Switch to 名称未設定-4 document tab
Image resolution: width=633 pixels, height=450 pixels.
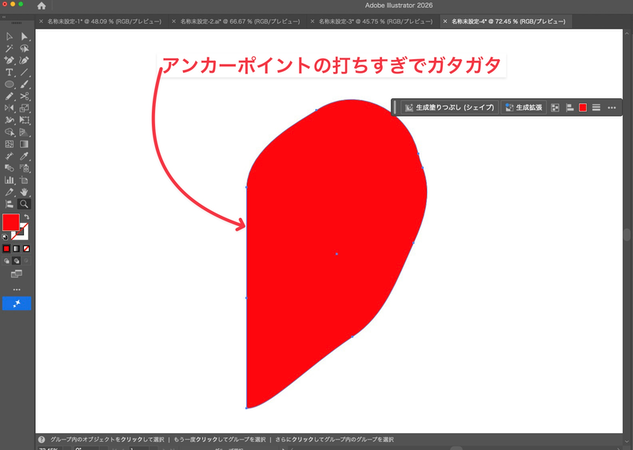click(509, 21)
